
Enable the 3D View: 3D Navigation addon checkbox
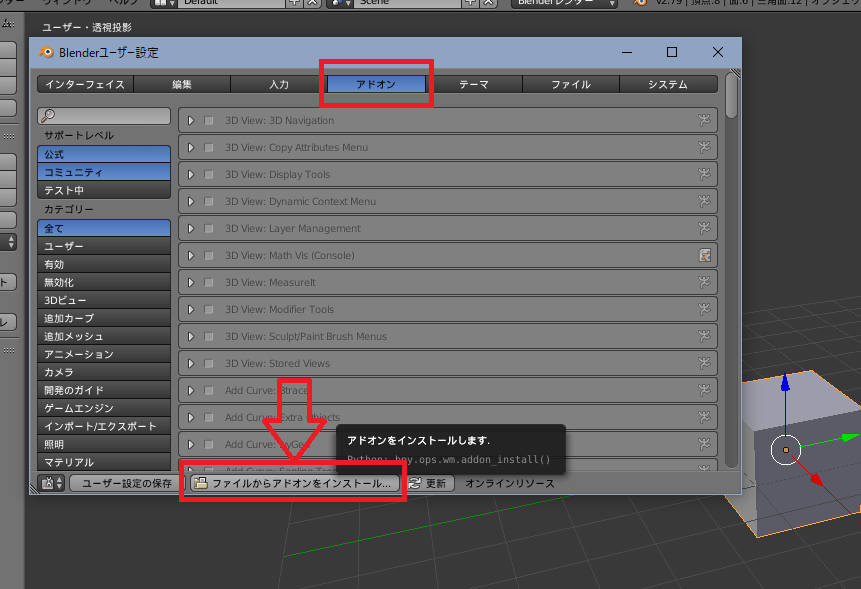pyautogui.click(x=209, y=120)
